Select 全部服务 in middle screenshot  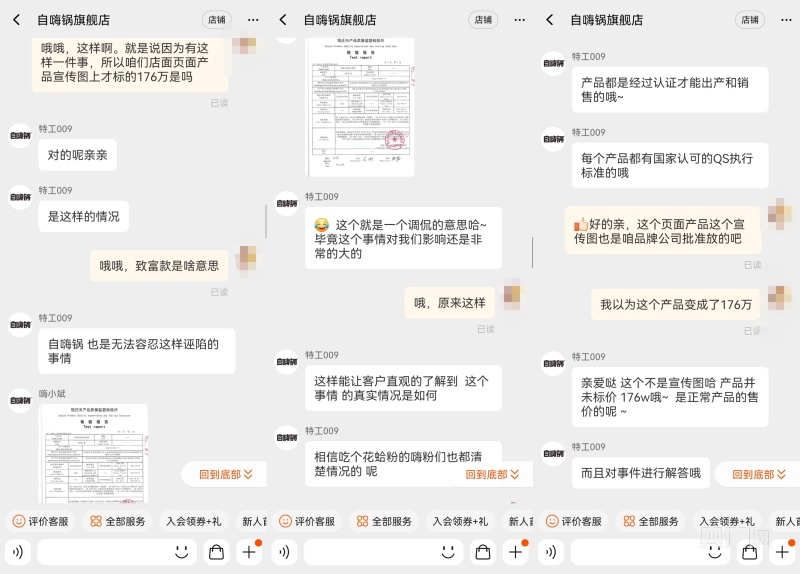[384, 521]
